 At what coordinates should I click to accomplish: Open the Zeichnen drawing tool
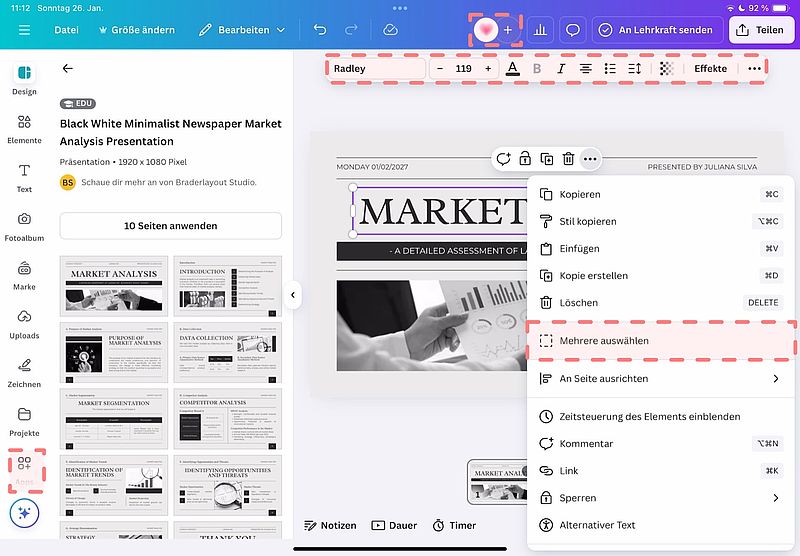click(x=24, y=371)
